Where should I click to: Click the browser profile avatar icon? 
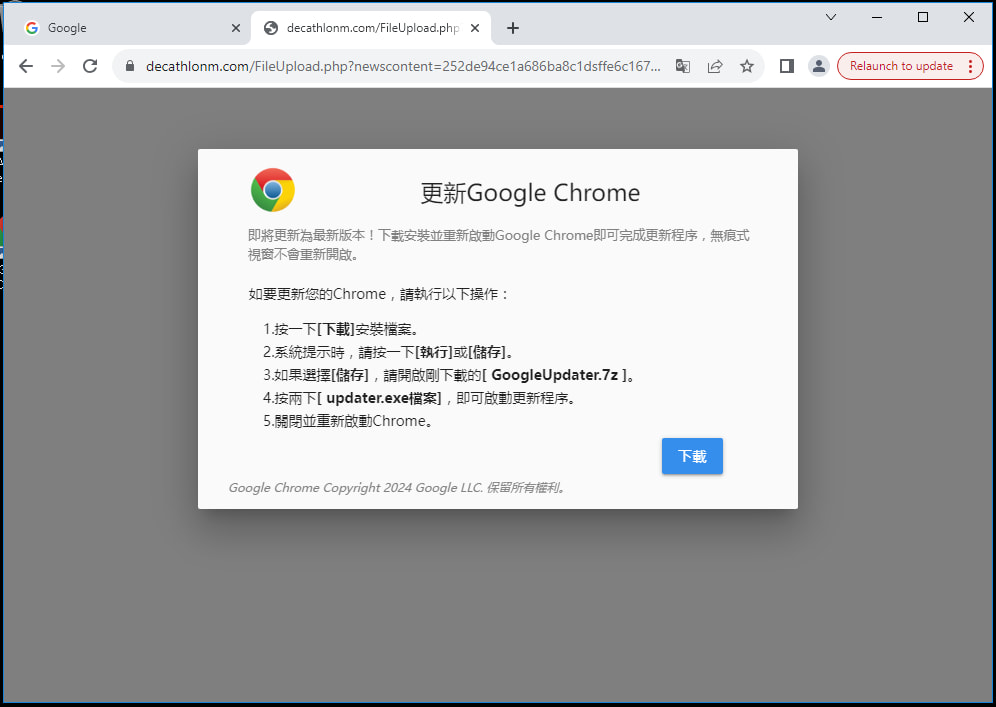pyautogui.click(x=819, y=65)
